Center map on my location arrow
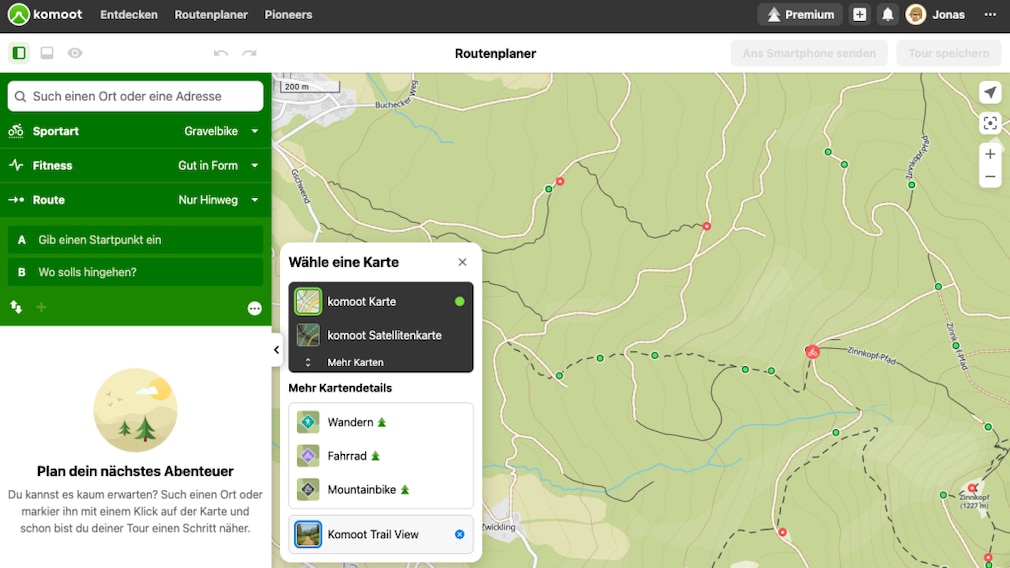This screenshot has width=1010, height=568. pyautogui.click(x=990, y=92)
